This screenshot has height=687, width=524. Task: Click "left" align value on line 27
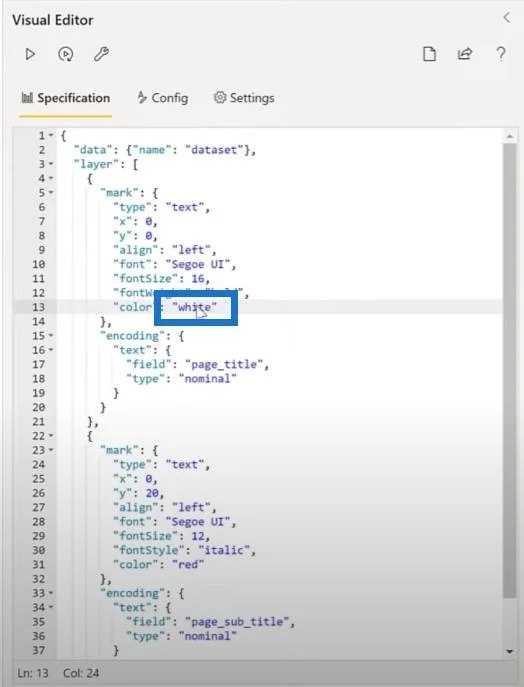coord(191,507)
